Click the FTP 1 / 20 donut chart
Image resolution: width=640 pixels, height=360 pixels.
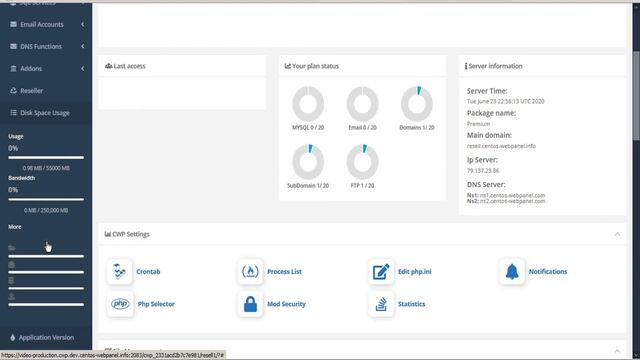(362, 162)
